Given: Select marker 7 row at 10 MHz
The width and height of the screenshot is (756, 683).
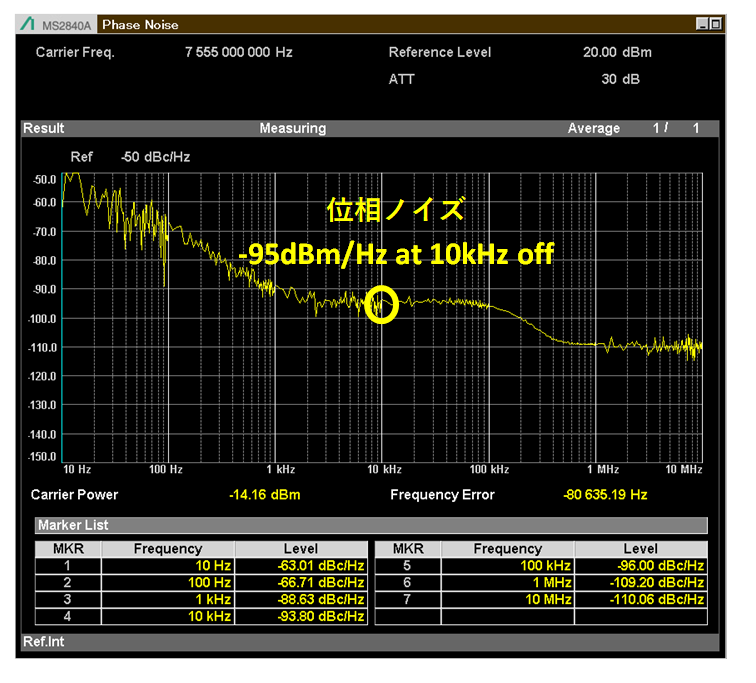Looking at the screenshot, I should (x=540, y=599).
